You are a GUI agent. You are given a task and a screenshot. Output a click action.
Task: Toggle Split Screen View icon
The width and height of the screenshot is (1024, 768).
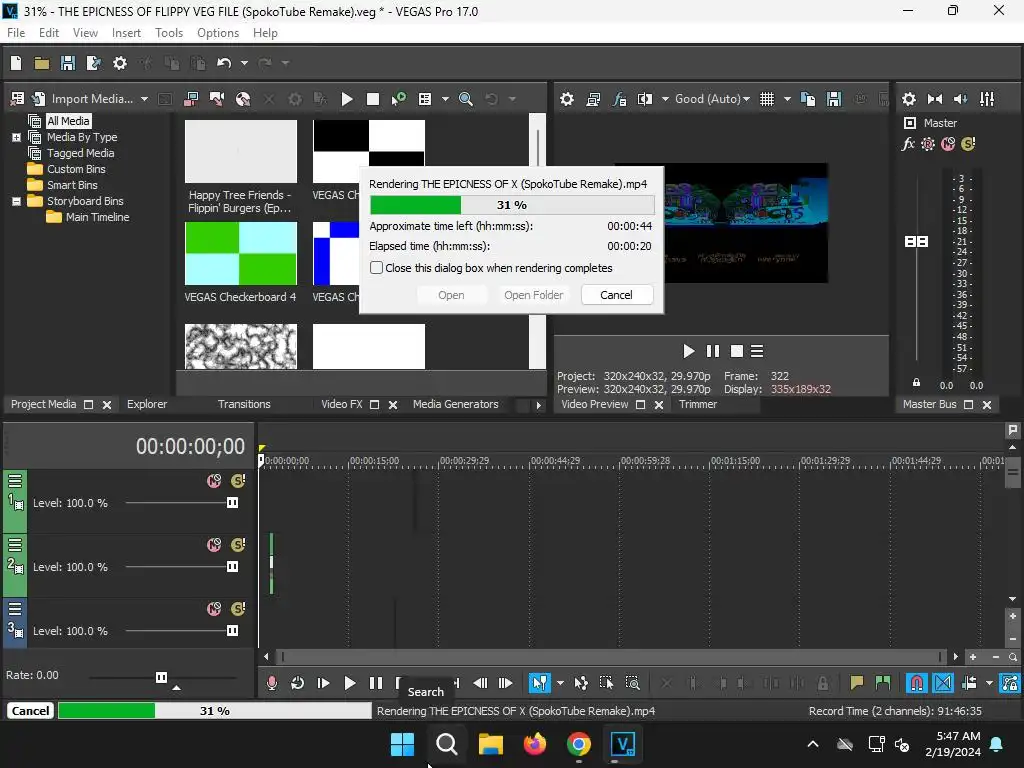[645, 99]
